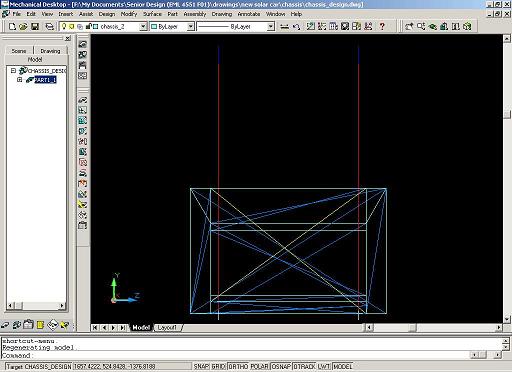Open a file with the Open icon
This screenshot has width=512, height=372.
[x=23, y=26]
